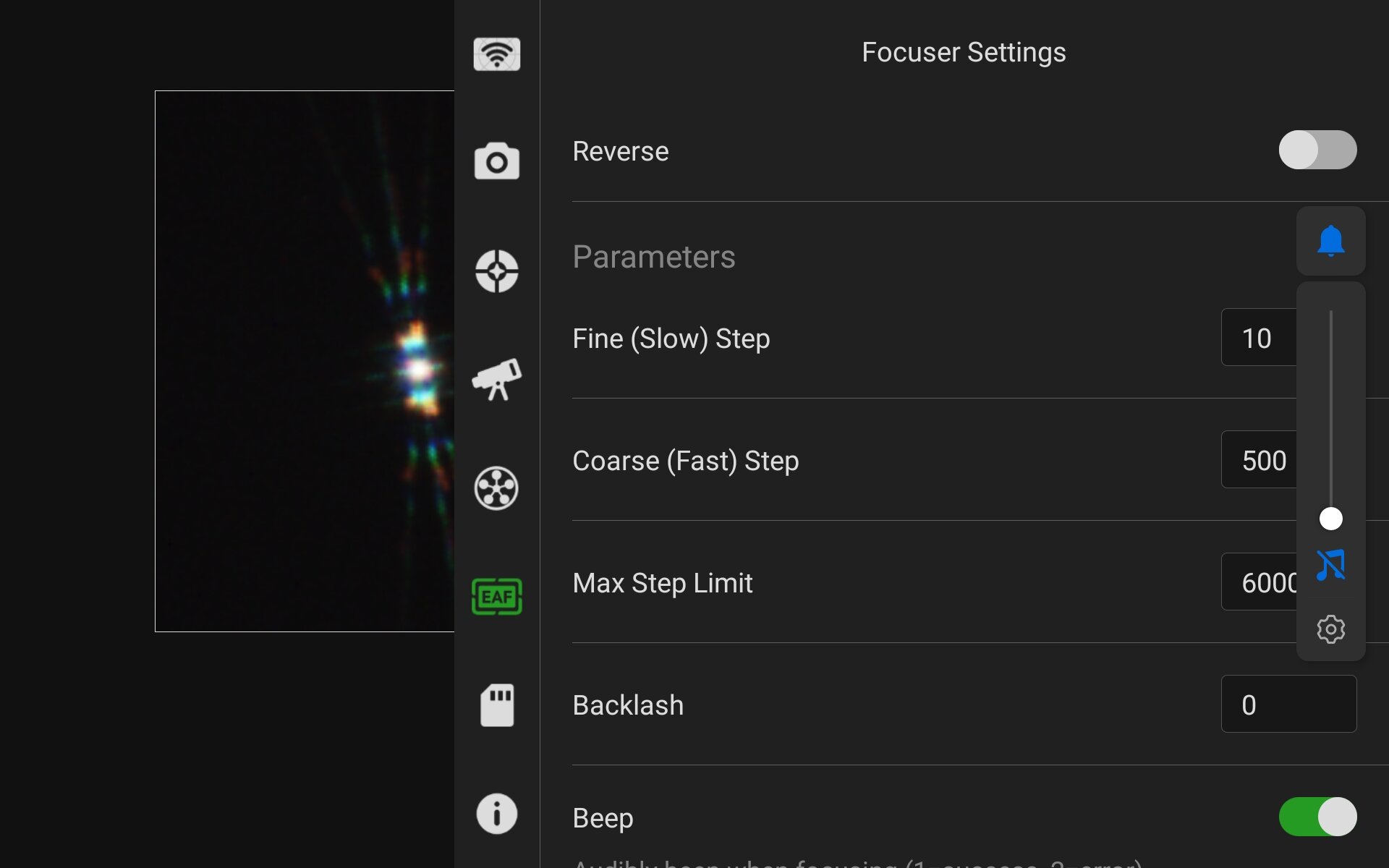Click the muted music note icon
1389x868 pixels.
[x=1330, y=565]
